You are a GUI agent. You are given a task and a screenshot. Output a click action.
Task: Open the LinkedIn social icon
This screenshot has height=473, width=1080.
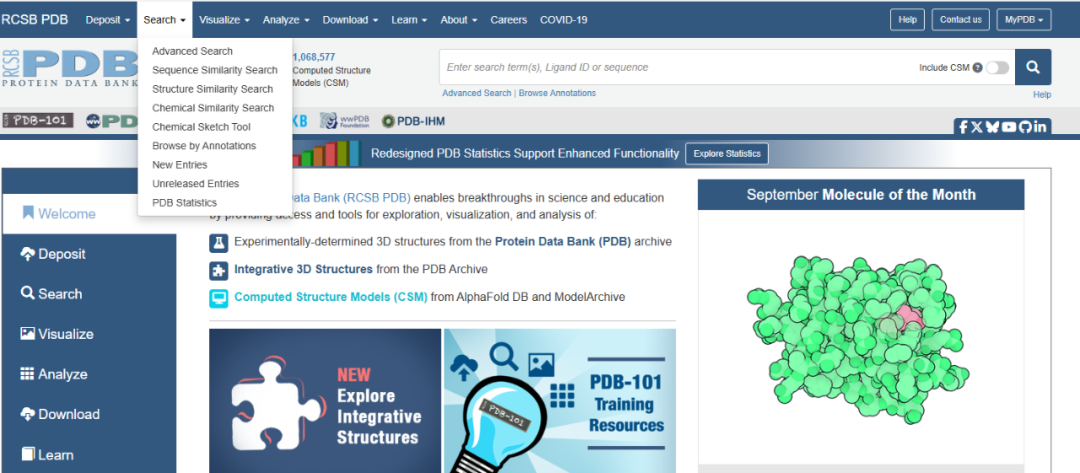pos(1040,127)
